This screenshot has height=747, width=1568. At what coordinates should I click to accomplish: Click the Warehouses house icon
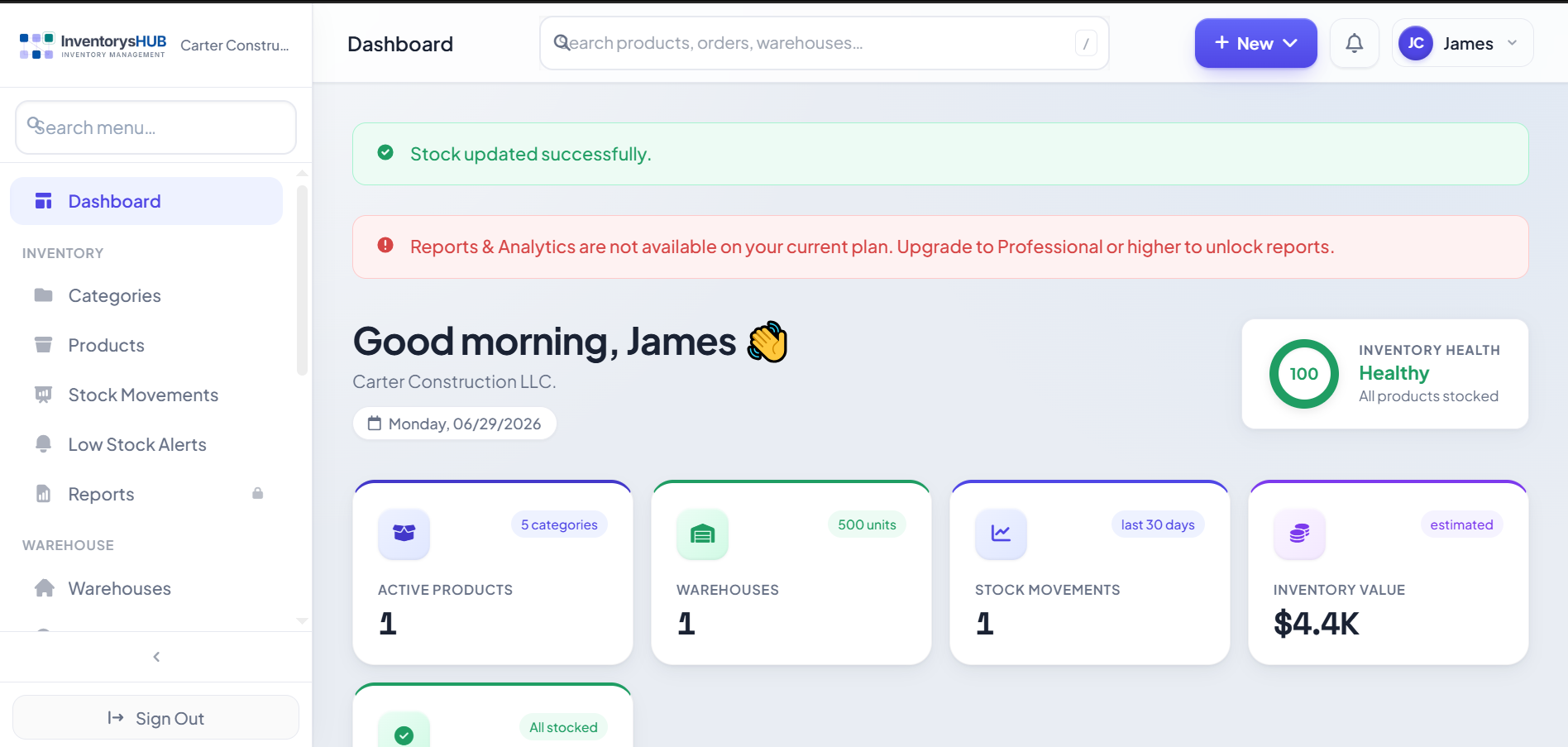45,588
